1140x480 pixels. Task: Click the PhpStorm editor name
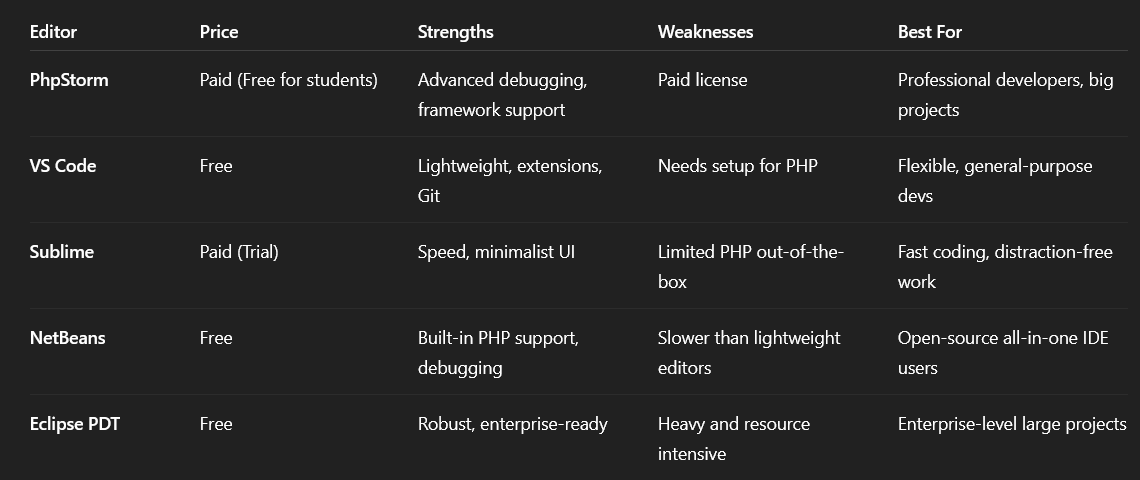pyautogui.click(x=69, y=80)
